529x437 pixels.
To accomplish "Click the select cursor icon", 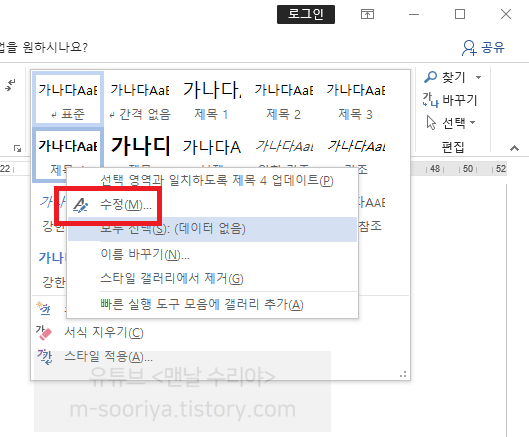I will (431, 122).
